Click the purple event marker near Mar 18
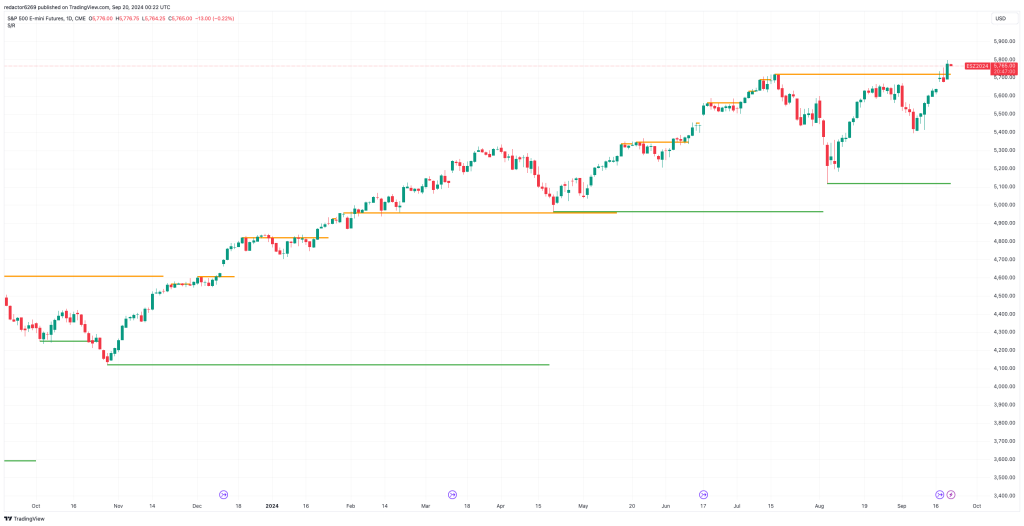Image resolution: width=1024 pixels, height=526 pixels. (x=452, y=494)
